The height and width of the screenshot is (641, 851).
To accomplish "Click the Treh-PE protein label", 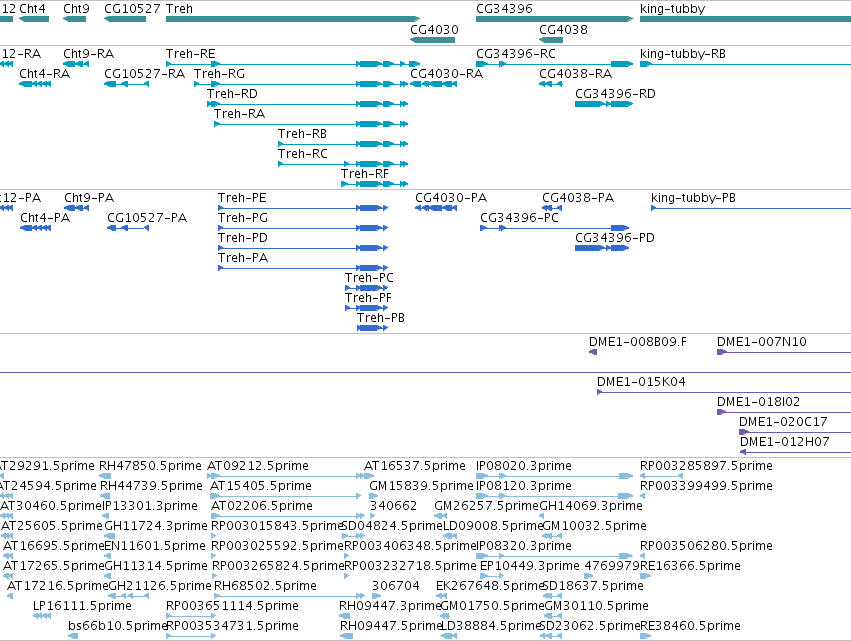I will click(x=242, y=198).
